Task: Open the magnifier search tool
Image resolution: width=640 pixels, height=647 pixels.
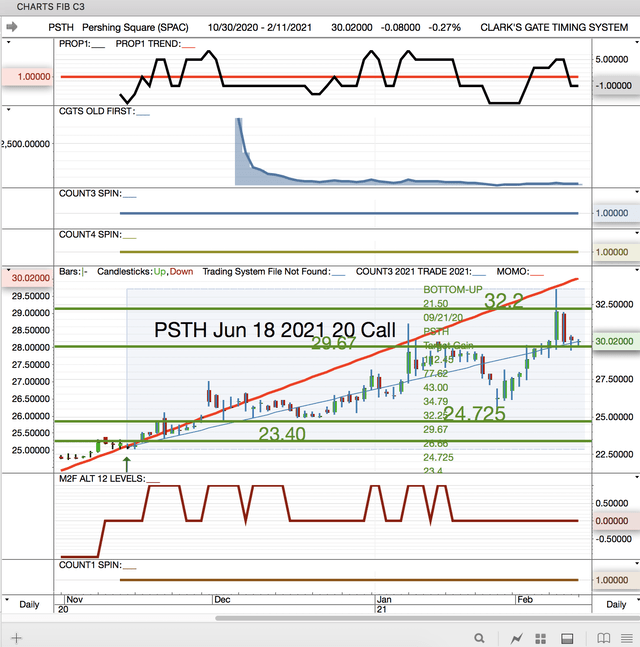Action: (479, 638)
